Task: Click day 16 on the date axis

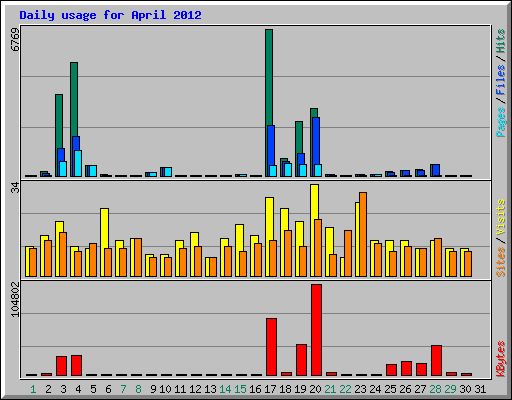Action: pos(255,389)
